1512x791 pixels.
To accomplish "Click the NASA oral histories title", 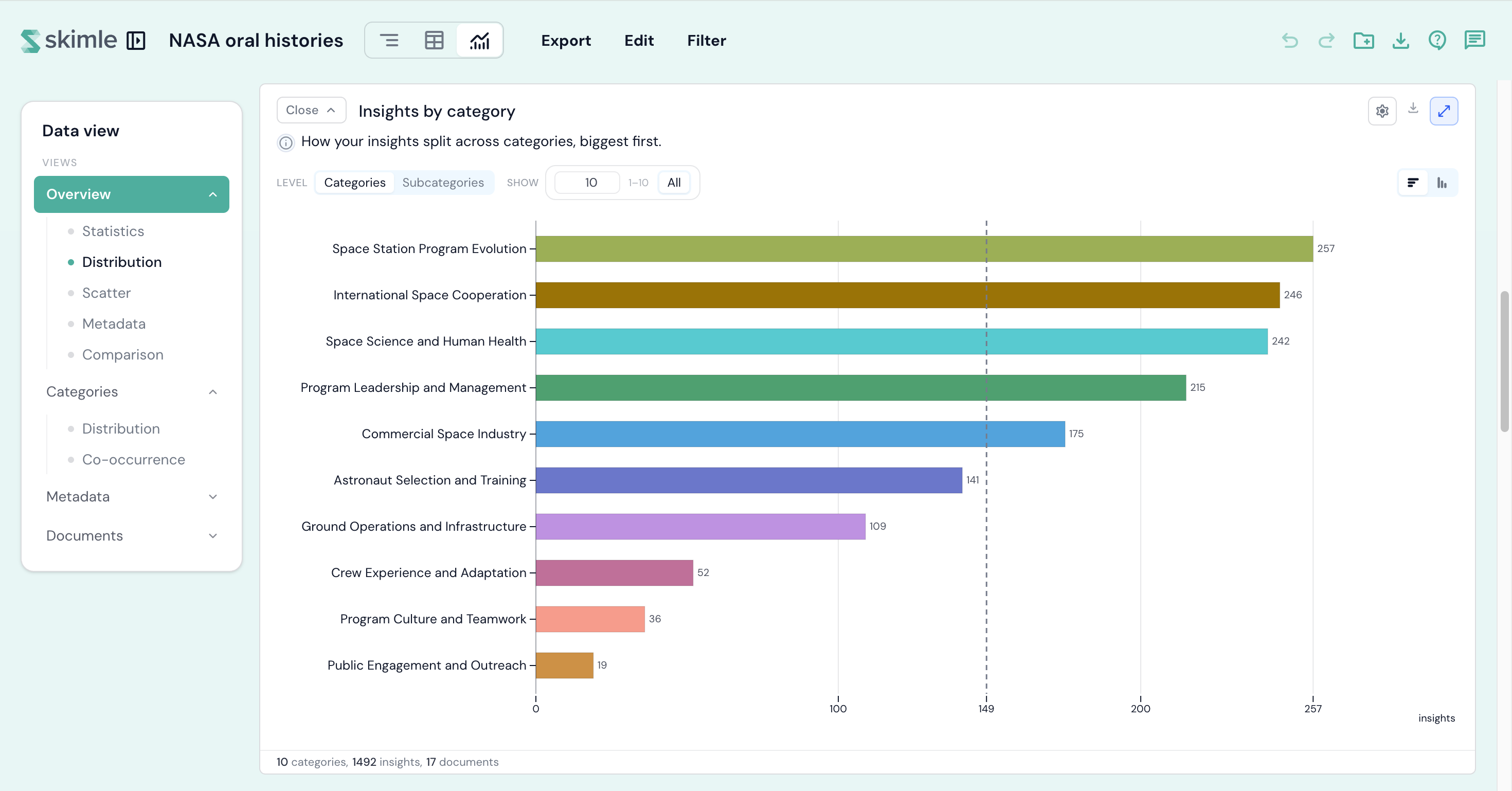I will [256, 41].
